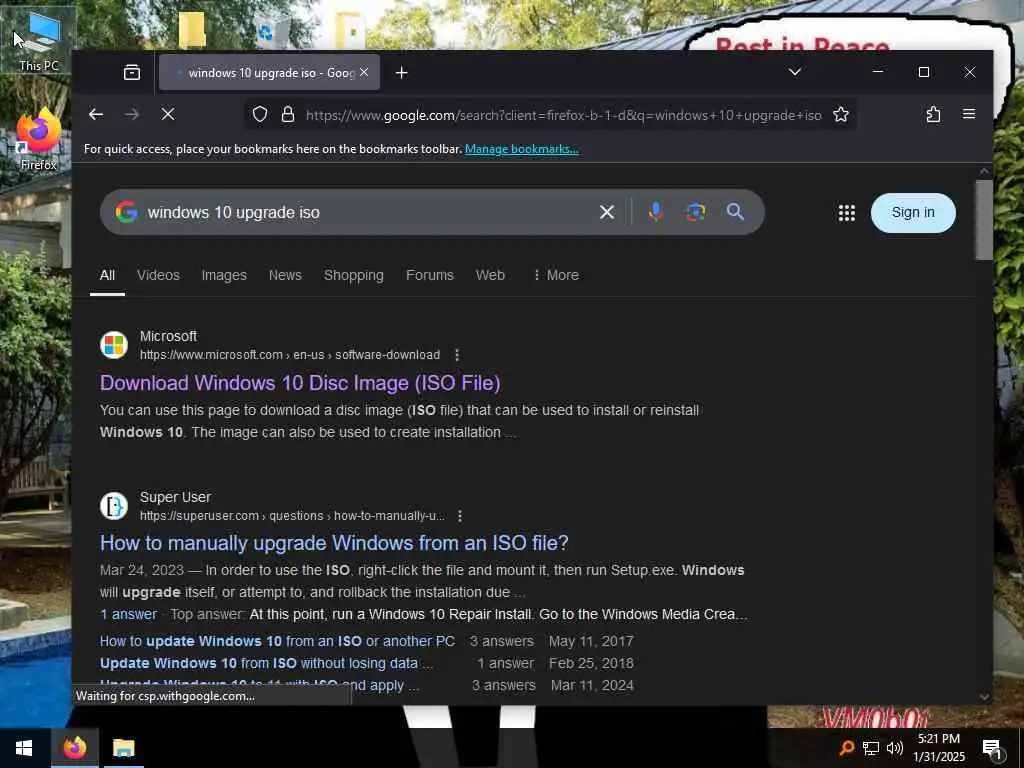Viewport: 1024px width, 768px height.
Task: Open Manage bookmarks link
Action: click(521, 149)
